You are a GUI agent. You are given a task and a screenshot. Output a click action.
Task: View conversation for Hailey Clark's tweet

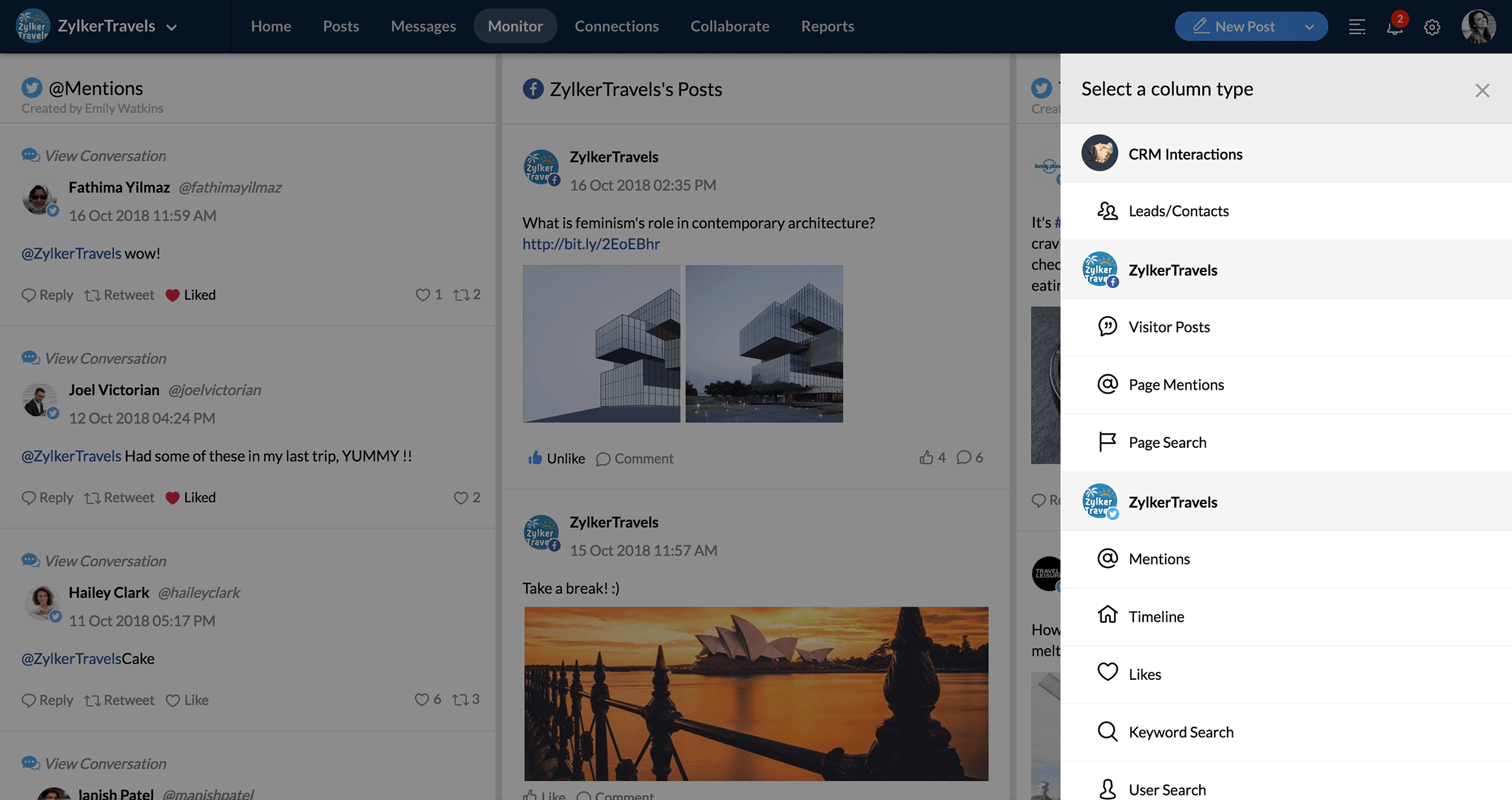pyautogui.click(x=94, y=561)
